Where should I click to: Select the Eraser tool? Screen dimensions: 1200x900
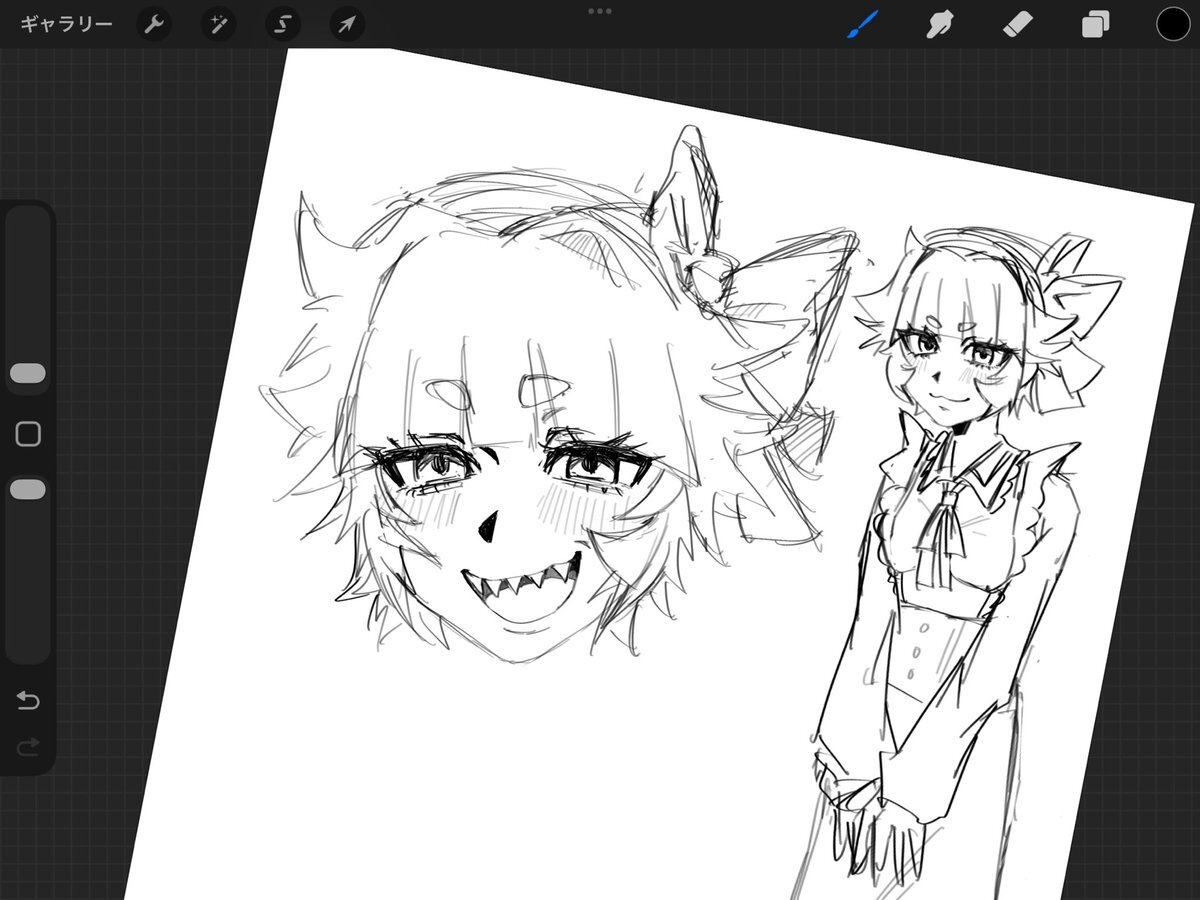(x=1017, y=24)
